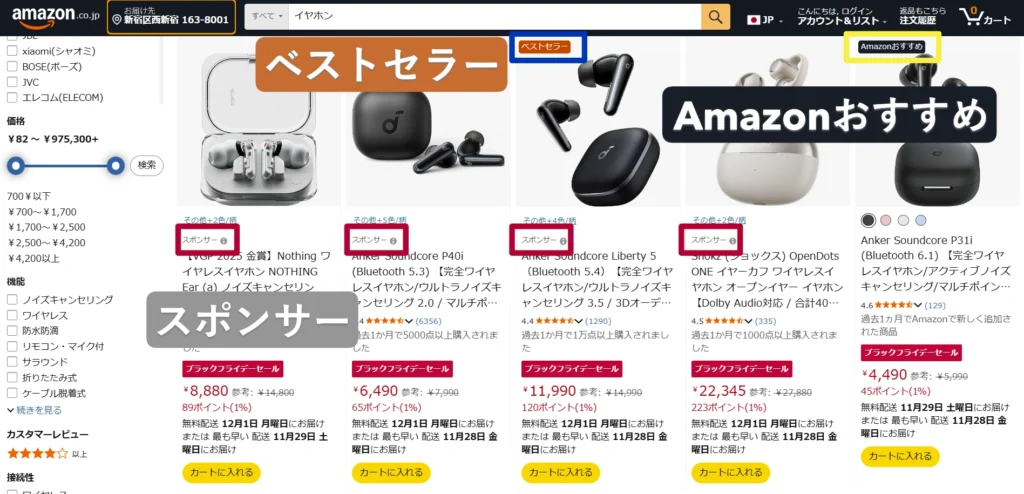Click the orange search magnifier button
The height and width of the screenshot is (494, 1024).
coord(715,17)
